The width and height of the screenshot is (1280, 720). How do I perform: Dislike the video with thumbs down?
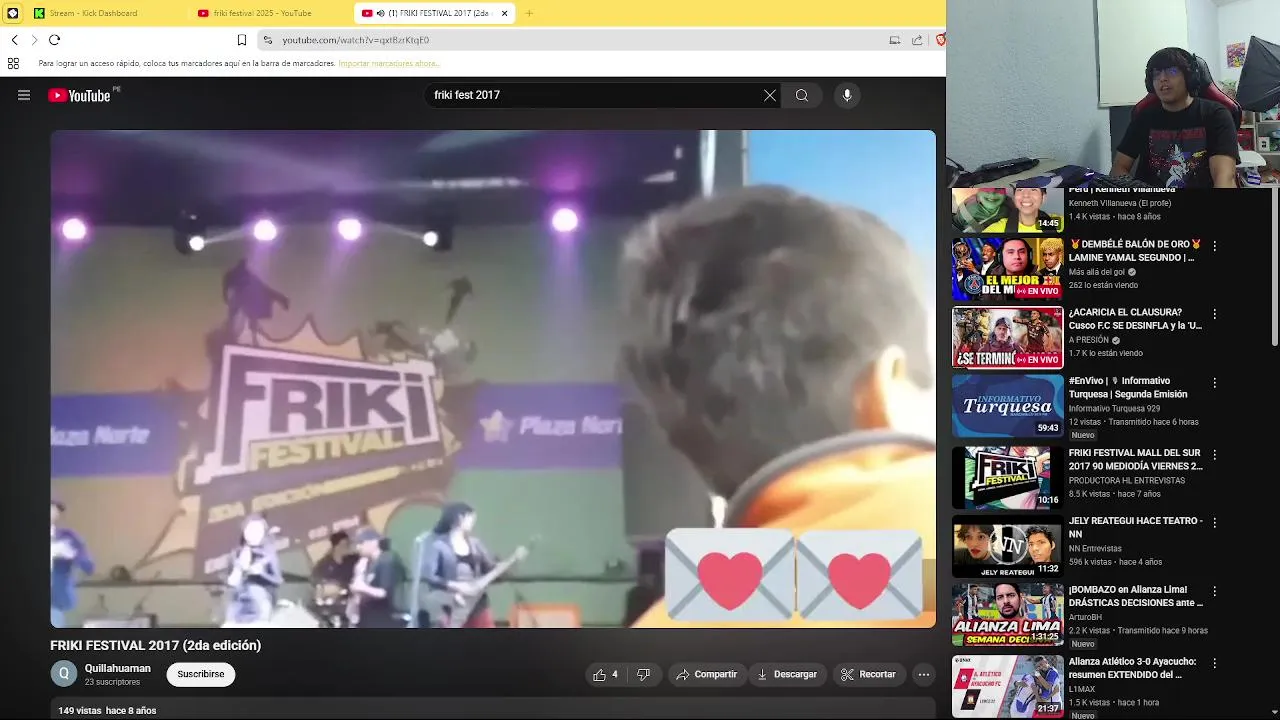pos(644,674)
